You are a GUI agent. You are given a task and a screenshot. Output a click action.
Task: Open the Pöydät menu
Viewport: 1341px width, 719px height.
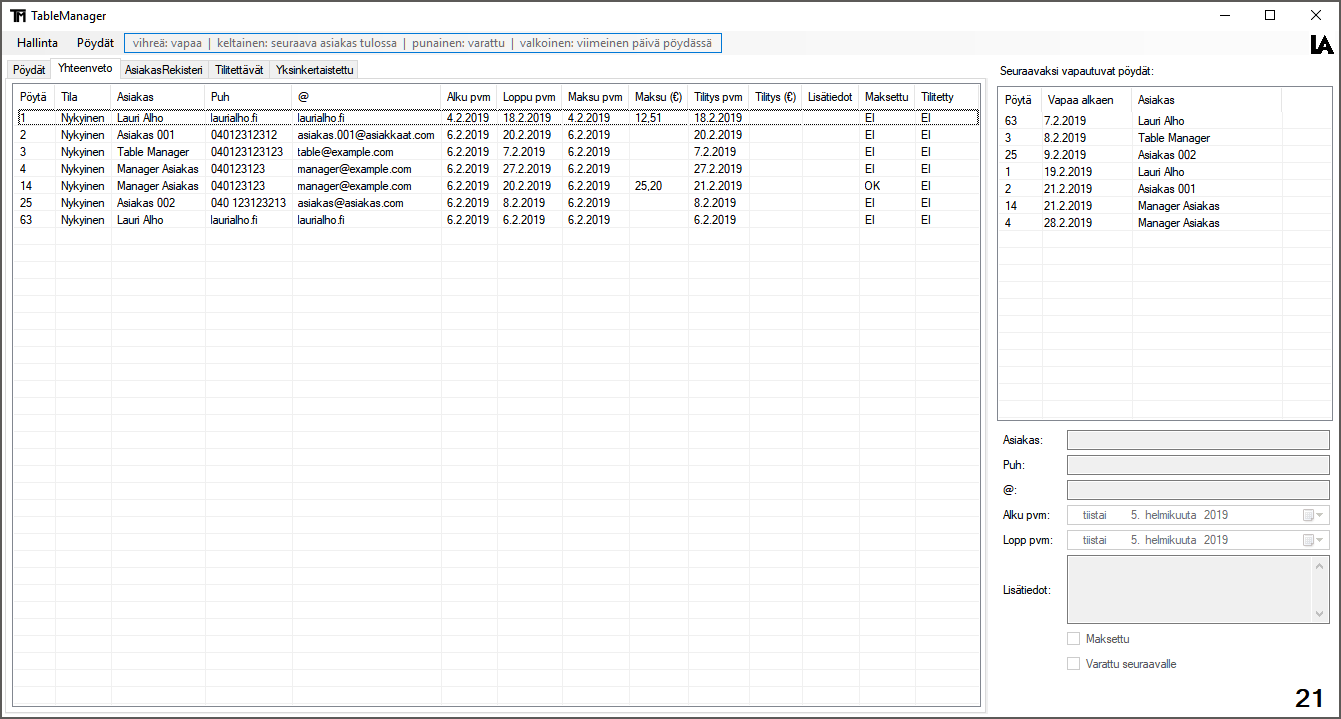(95, 43)
